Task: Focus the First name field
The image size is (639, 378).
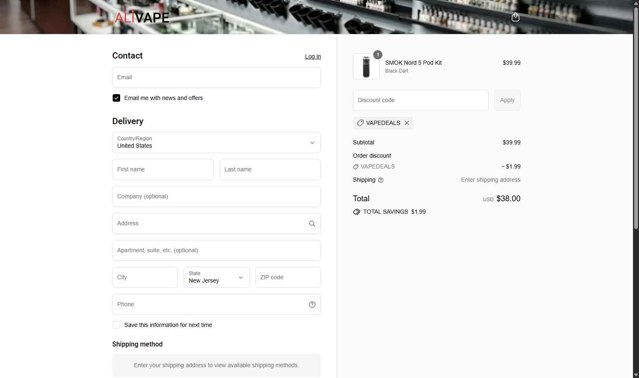Action: pyautogui.click(x=163, y=169)
